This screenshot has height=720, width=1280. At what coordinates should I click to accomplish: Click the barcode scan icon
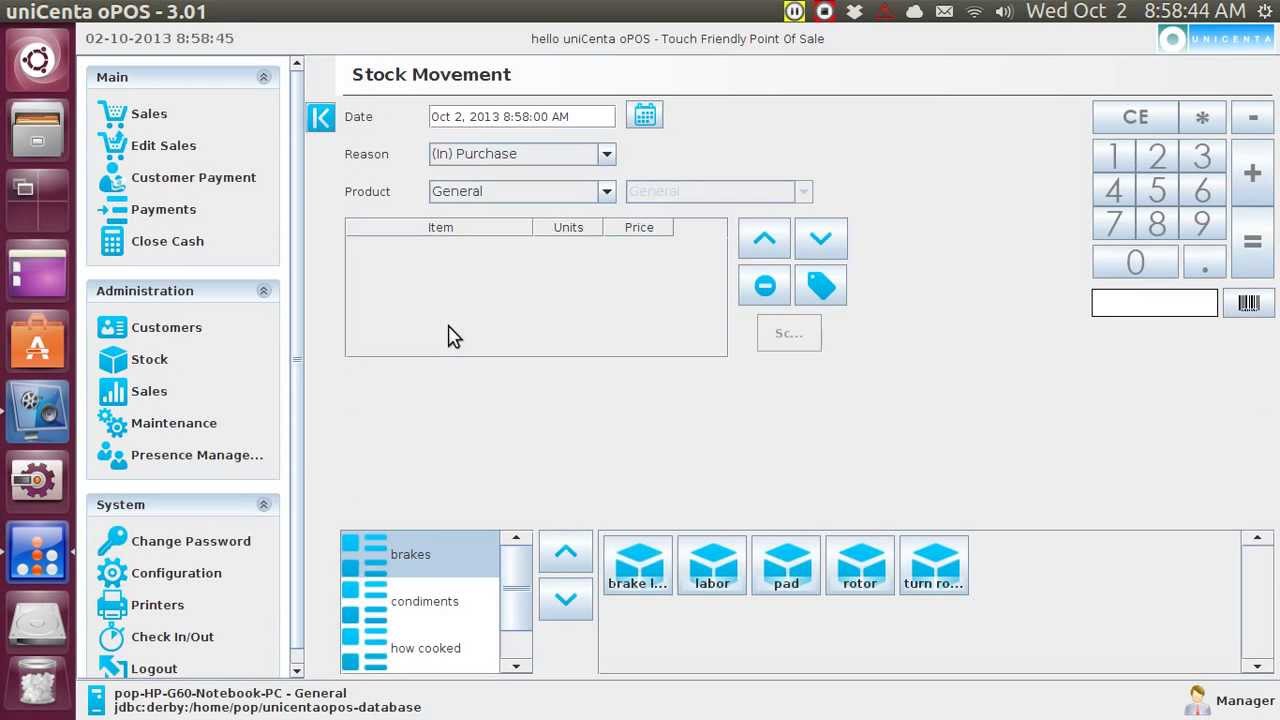[1248, 303]
